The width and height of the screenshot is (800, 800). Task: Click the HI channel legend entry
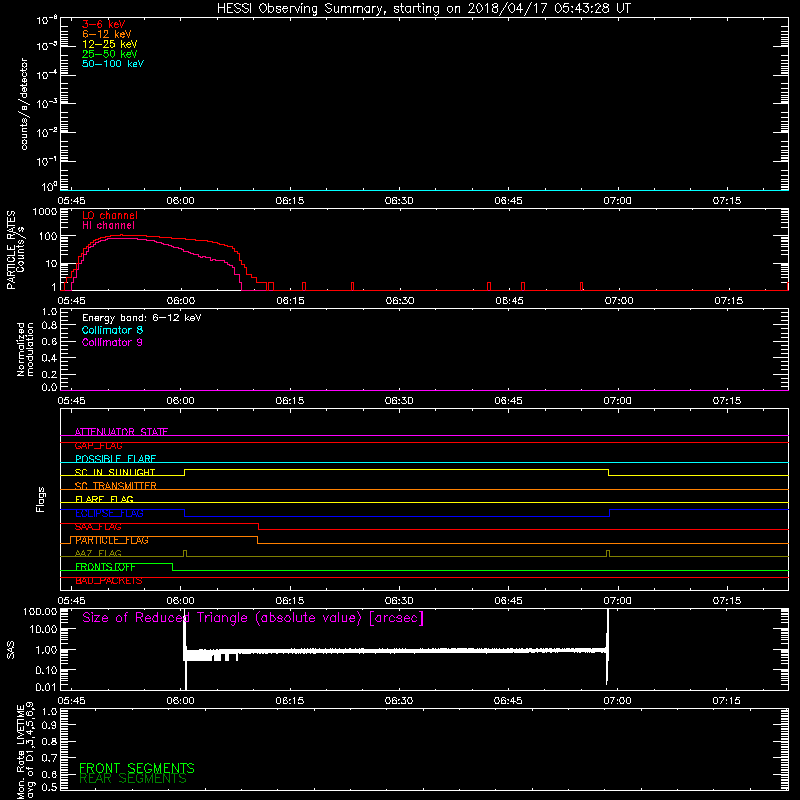(x=108, y=226)
